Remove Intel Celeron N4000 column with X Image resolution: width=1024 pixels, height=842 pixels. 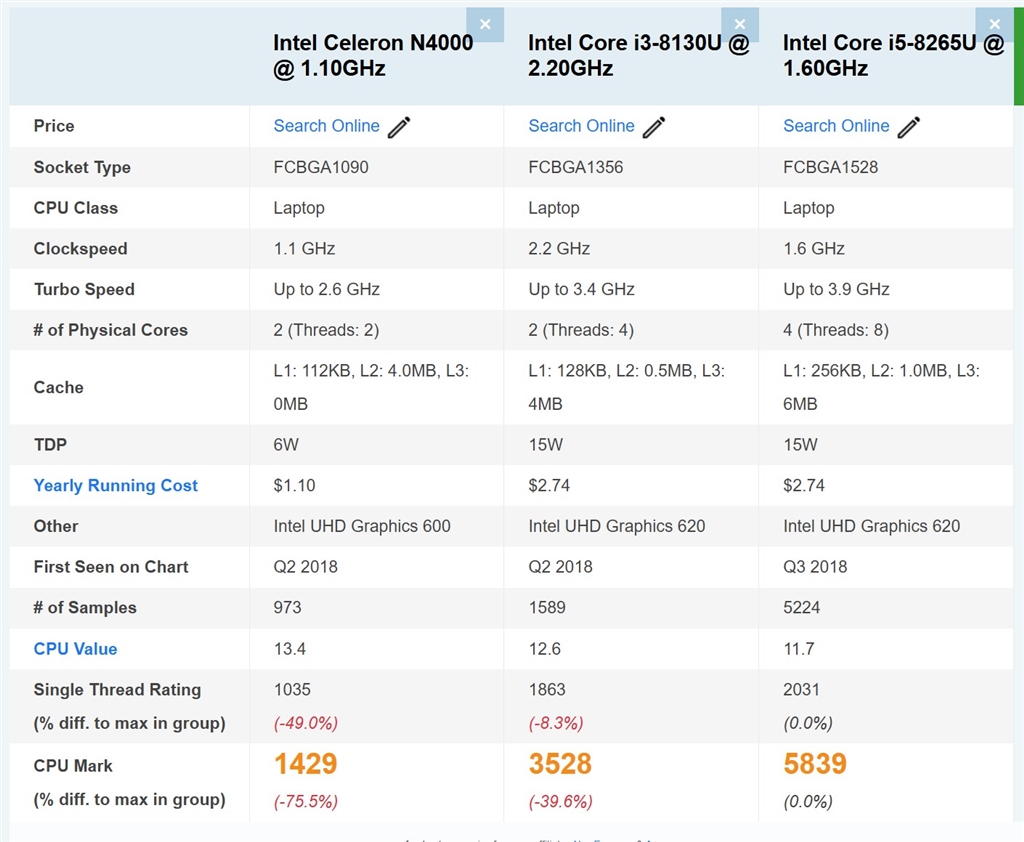coord(485,24)
